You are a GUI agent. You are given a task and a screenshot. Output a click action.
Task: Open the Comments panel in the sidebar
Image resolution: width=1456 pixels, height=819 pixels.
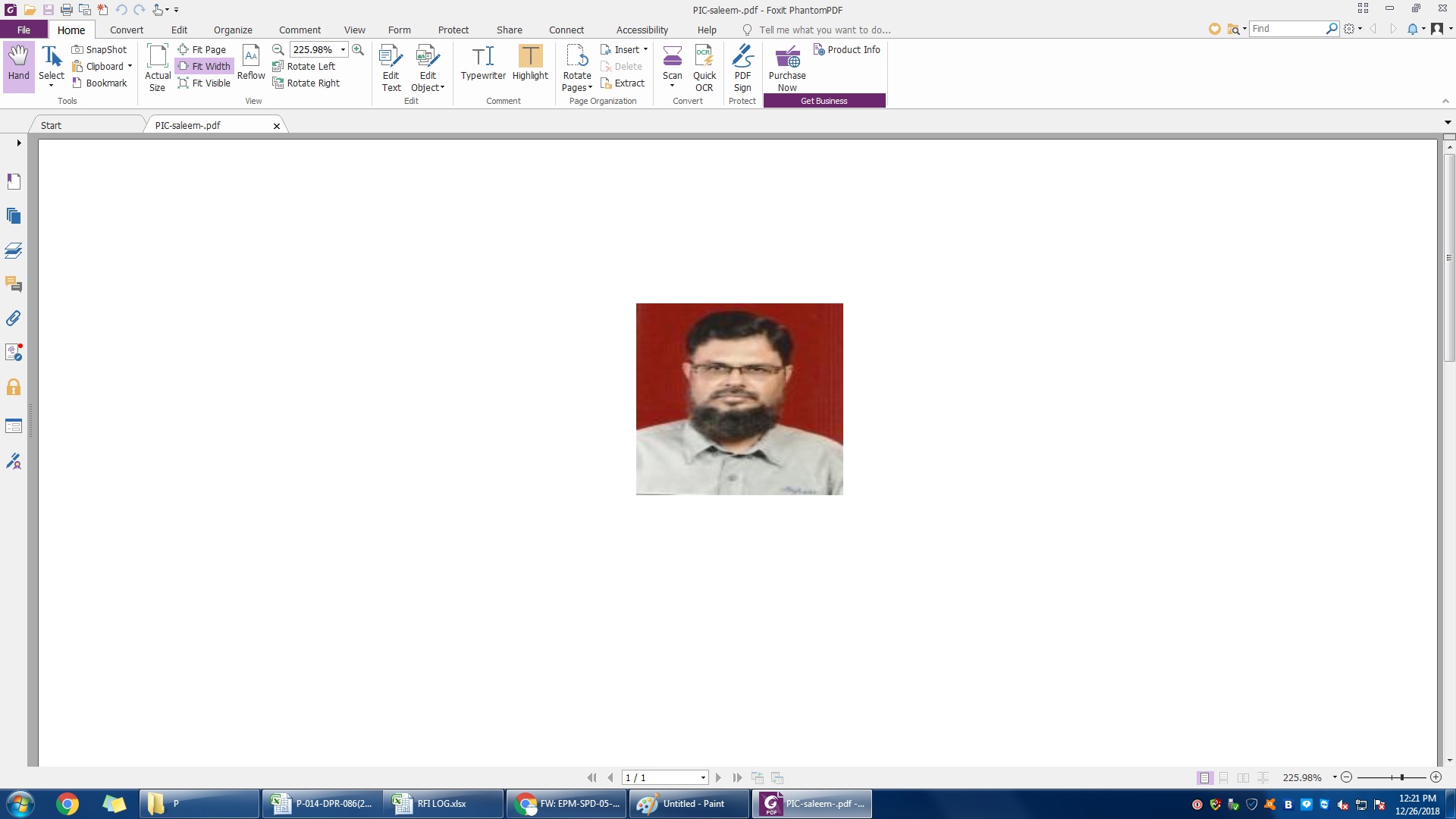(14, 284)
